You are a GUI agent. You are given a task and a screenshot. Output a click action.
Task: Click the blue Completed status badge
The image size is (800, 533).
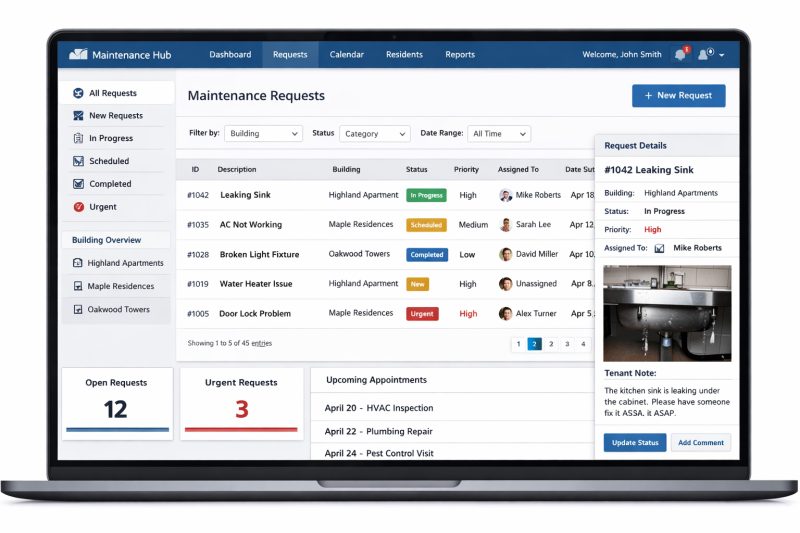tap(427, 255)
